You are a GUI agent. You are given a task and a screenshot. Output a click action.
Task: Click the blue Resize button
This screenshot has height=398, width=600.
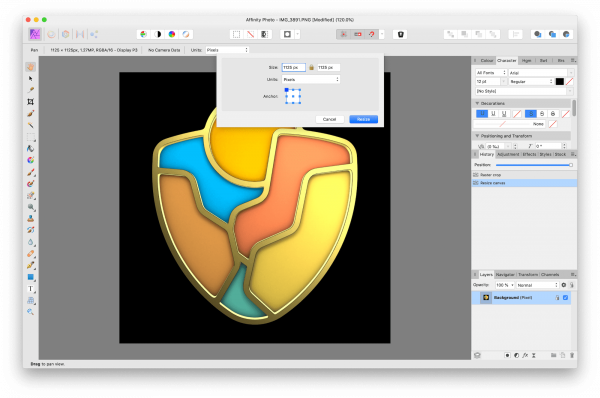pyautogui.click(x=364, y=119)
